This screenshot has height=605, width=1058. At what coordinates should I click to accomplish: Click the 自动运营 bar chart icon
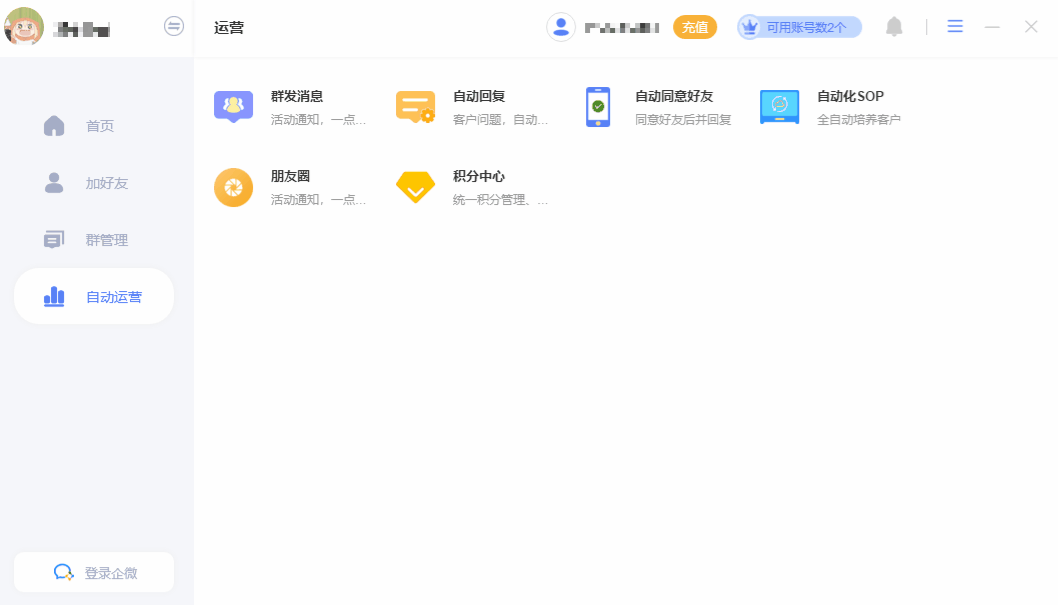click(54, 296)
